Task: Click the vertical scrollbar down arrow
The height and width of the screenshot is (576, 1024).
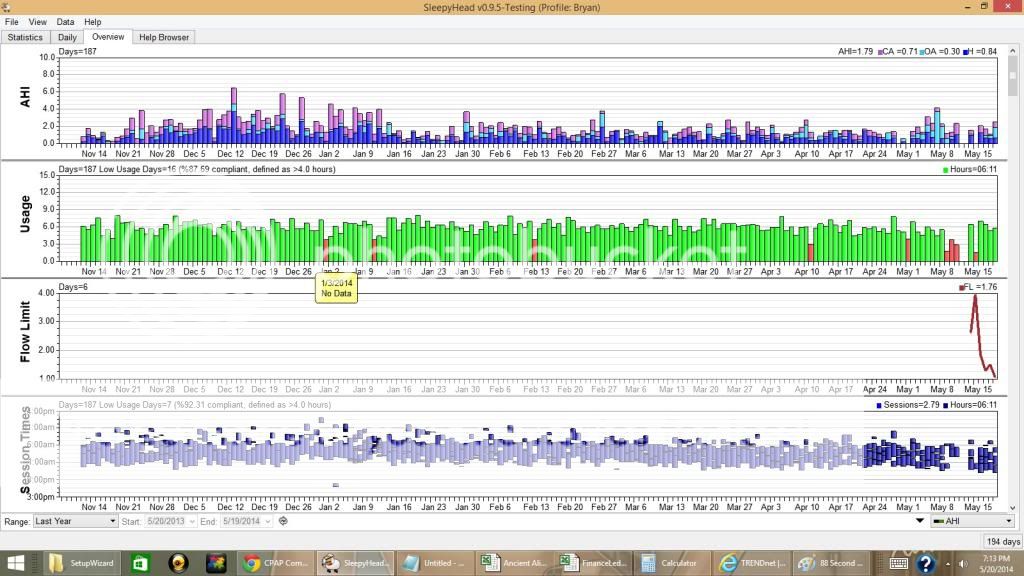Action: point(1013,507)
